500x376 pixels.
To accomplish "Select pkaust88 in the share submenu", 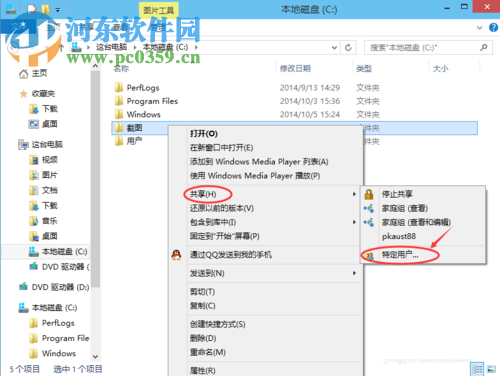I will [399, 236].
